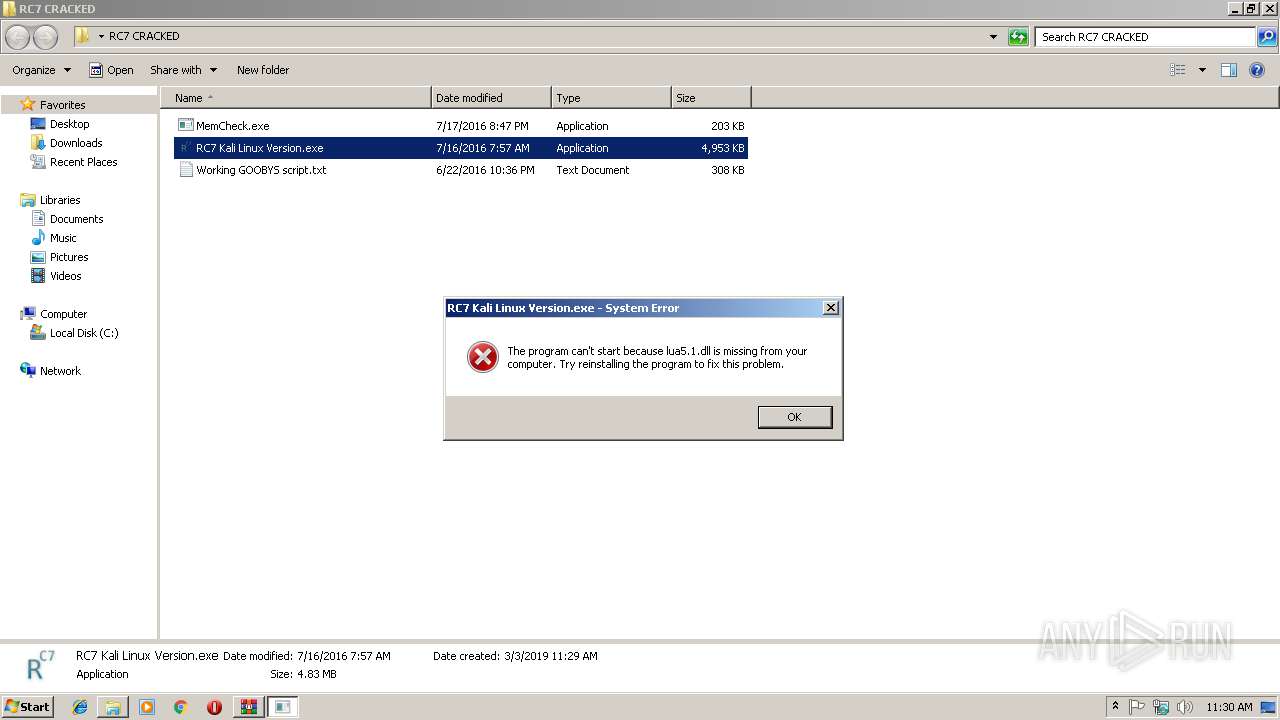Expand the breadcrumb arrow before RC7 CRACKED

point(101,36)
